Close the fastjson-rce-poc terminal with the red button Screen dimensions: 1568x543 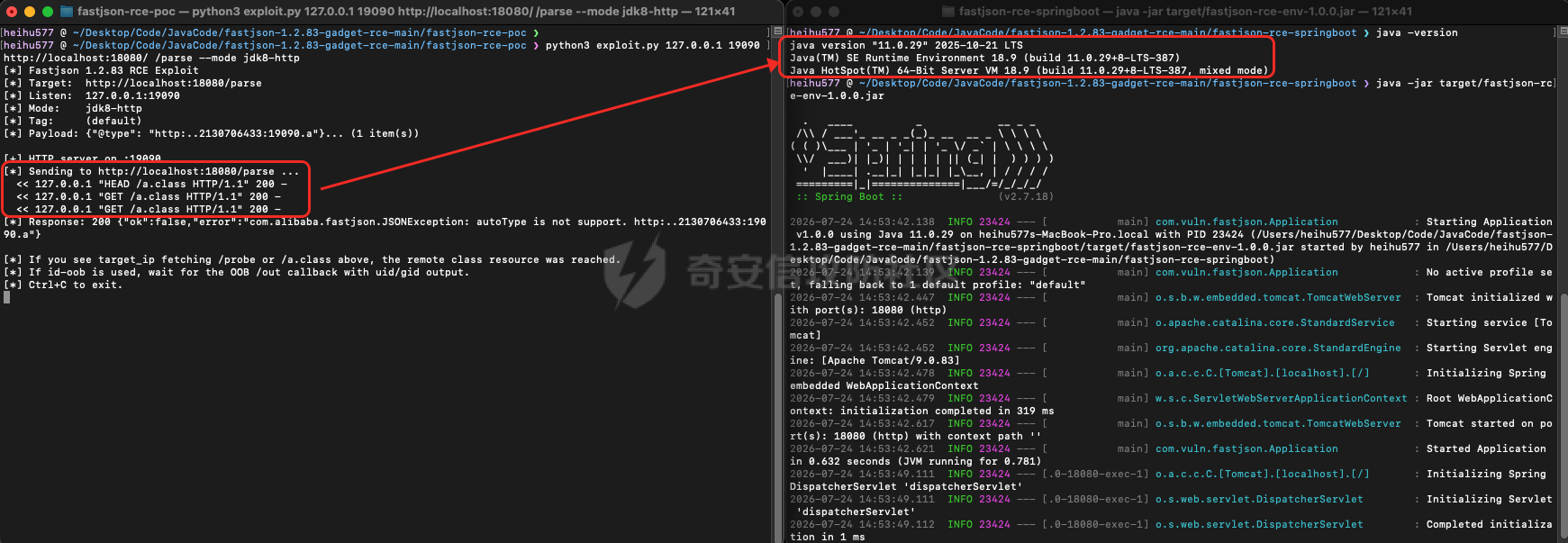point(12,12)
